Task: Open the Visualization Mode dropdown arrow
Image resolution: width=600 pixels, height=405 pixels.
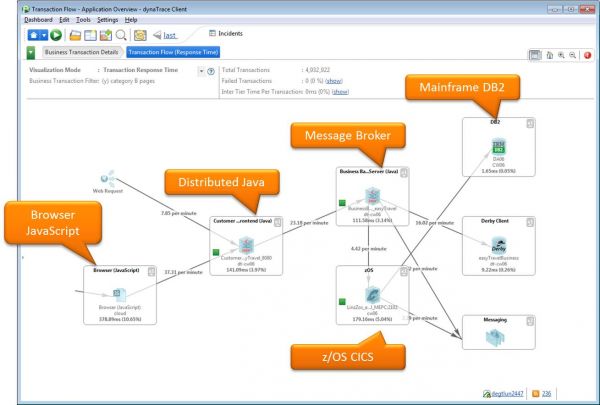Action: click(x=201, y=71)
